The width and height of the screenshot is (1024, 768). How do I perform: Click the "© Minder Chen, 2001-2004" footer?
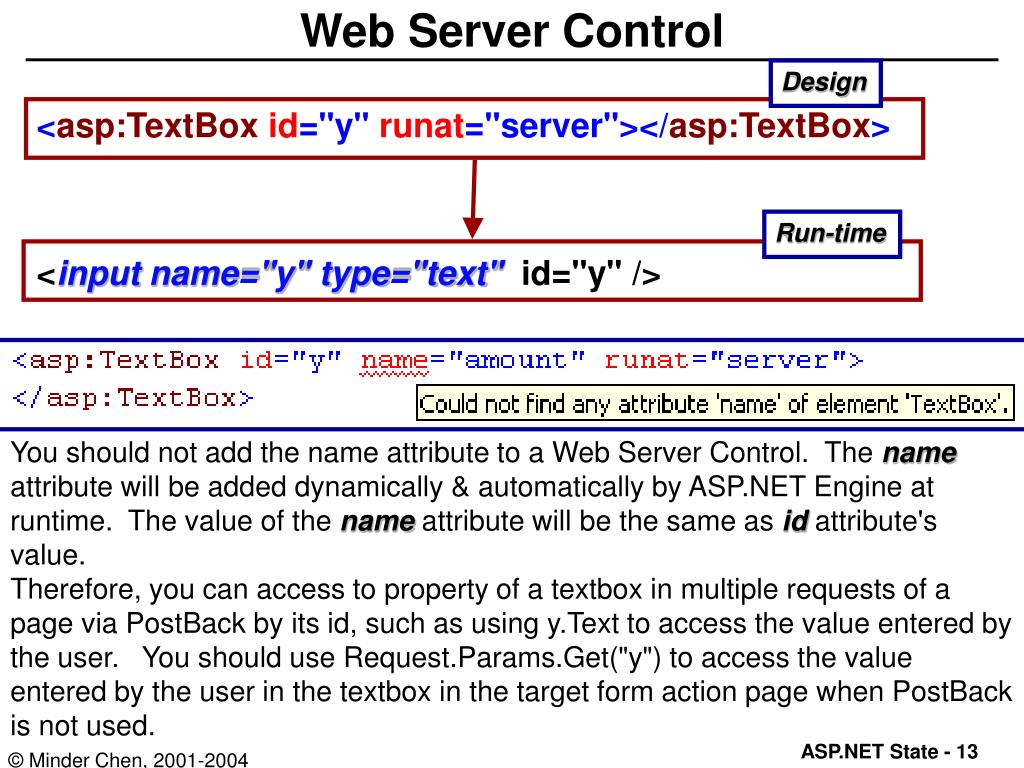129,760
